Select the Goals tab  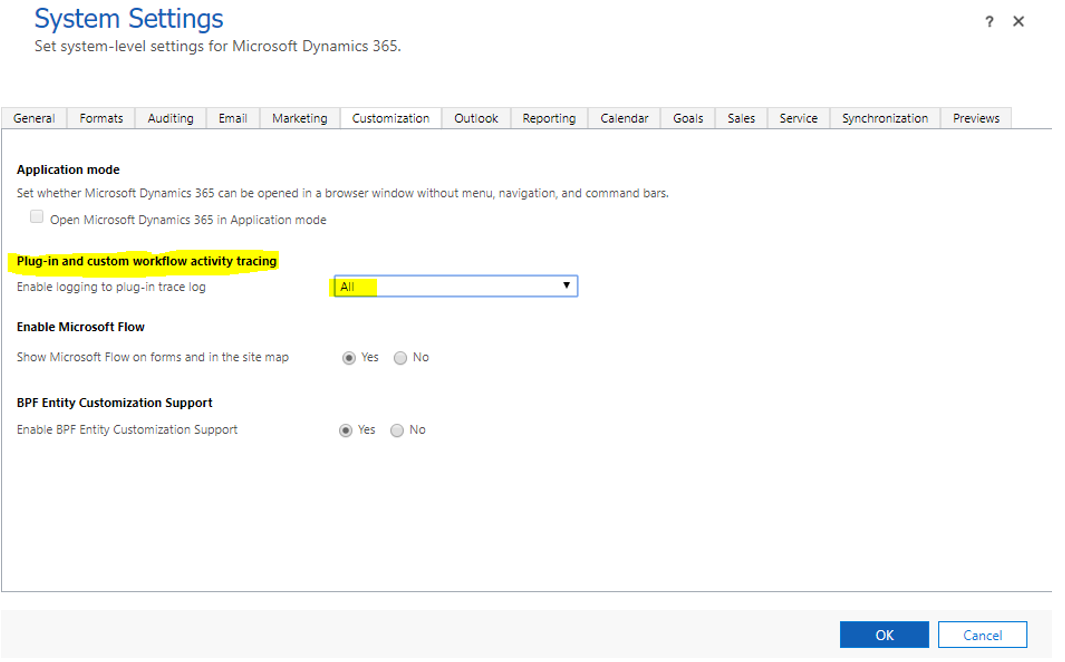[688, 118]
